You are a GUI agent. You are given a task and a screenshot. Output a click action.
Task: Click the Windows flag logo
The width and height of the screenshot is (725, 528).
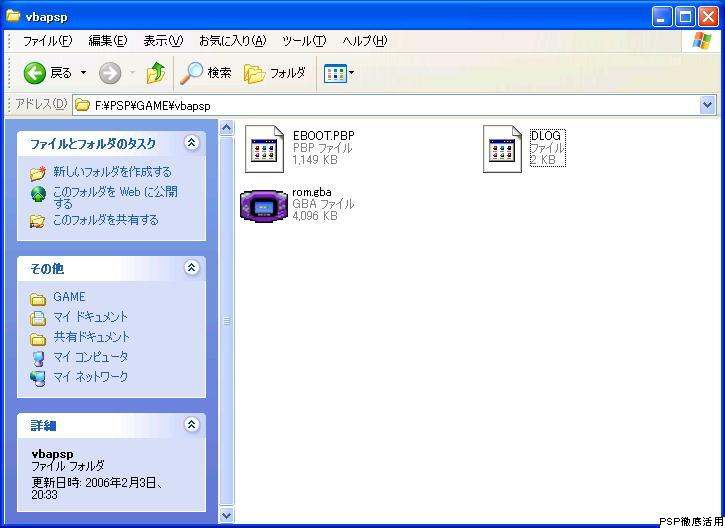[x=702, y=41]
